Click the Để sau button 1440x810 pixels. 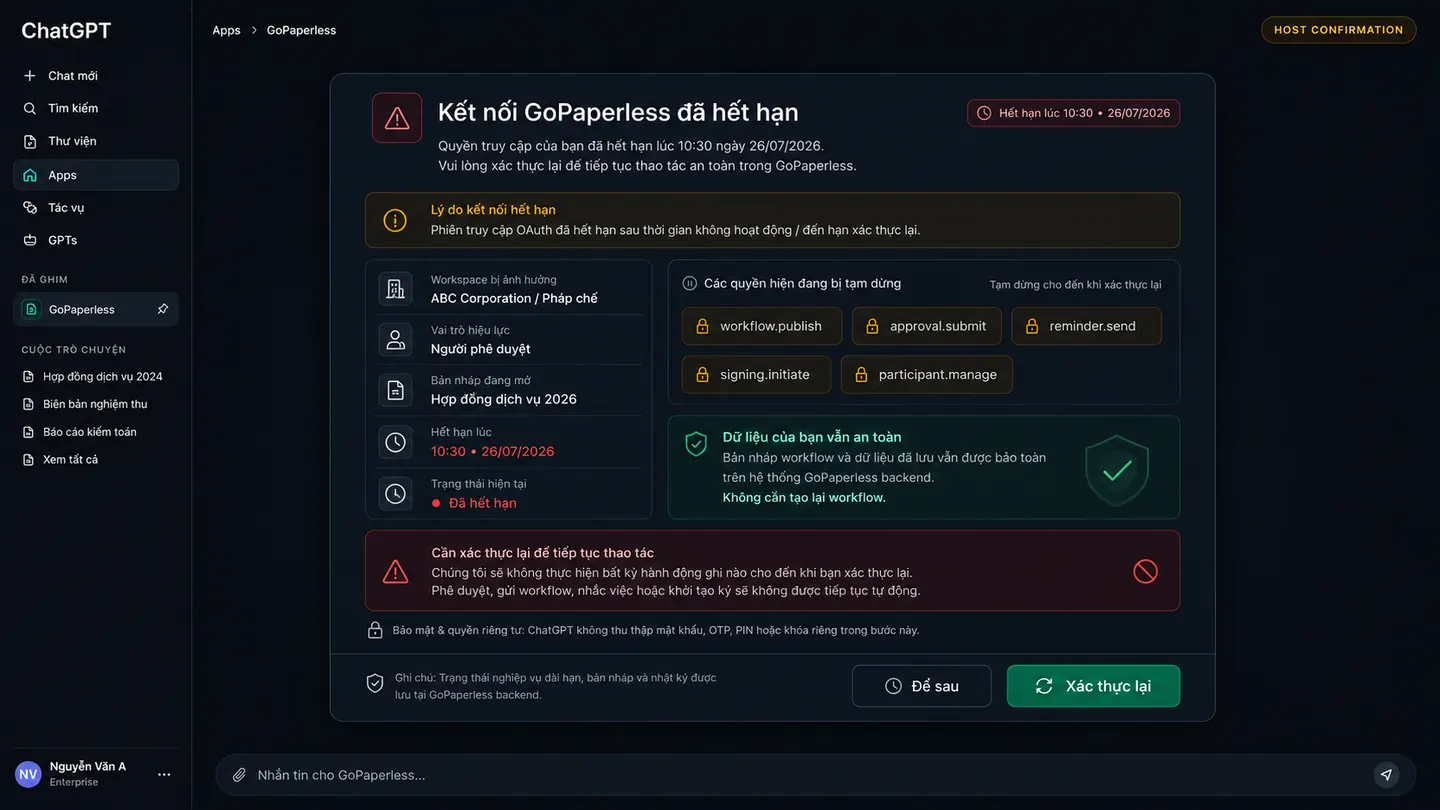[x=921, y=686]
